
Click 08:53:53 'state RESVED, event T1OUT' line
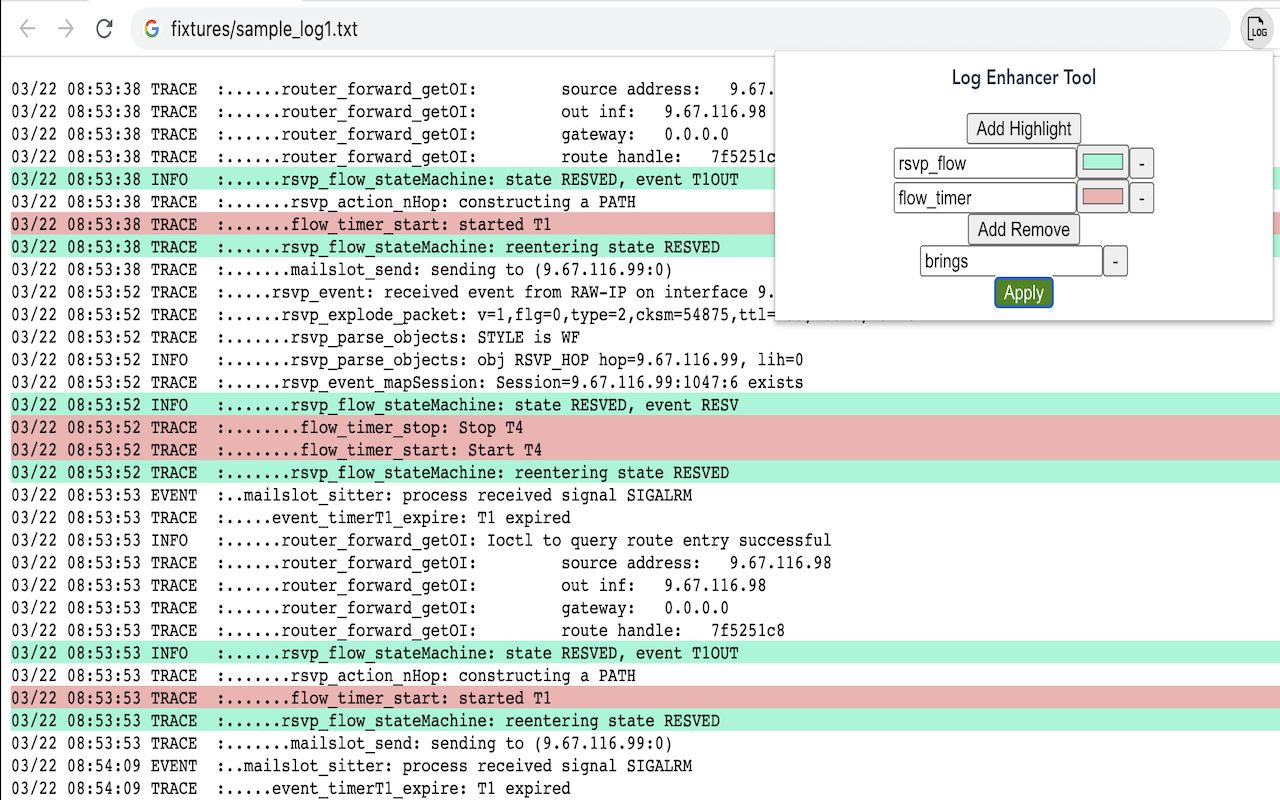[x=645, y=653]
